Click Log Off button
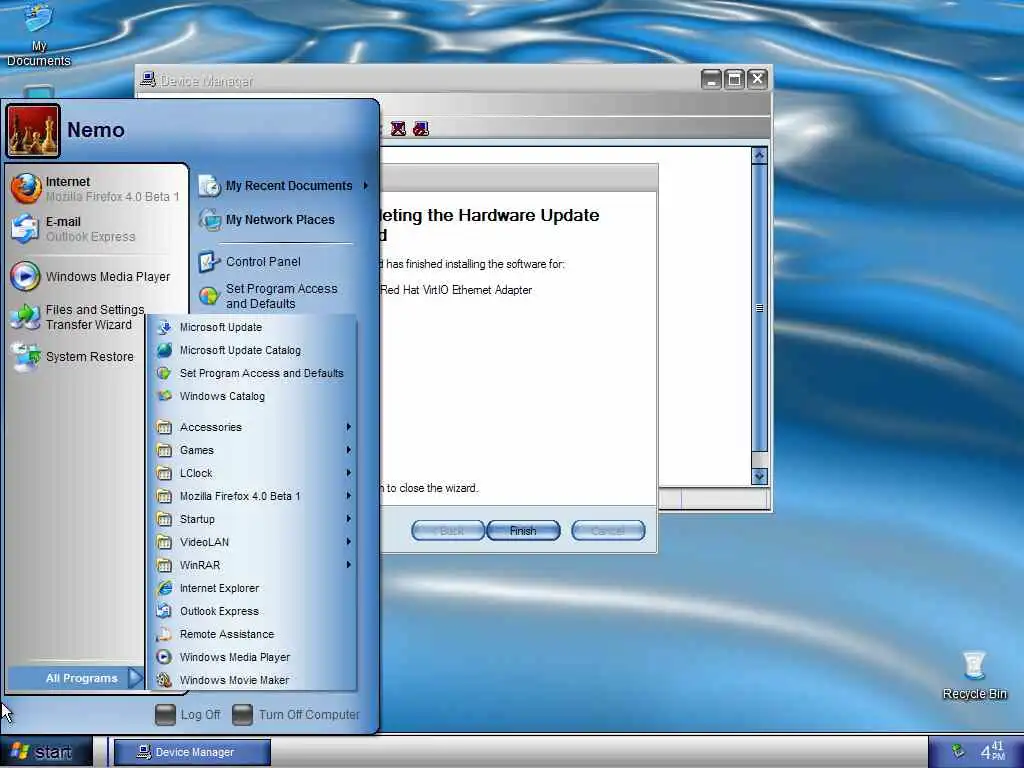1024x768 pixels. coord(188,714)
